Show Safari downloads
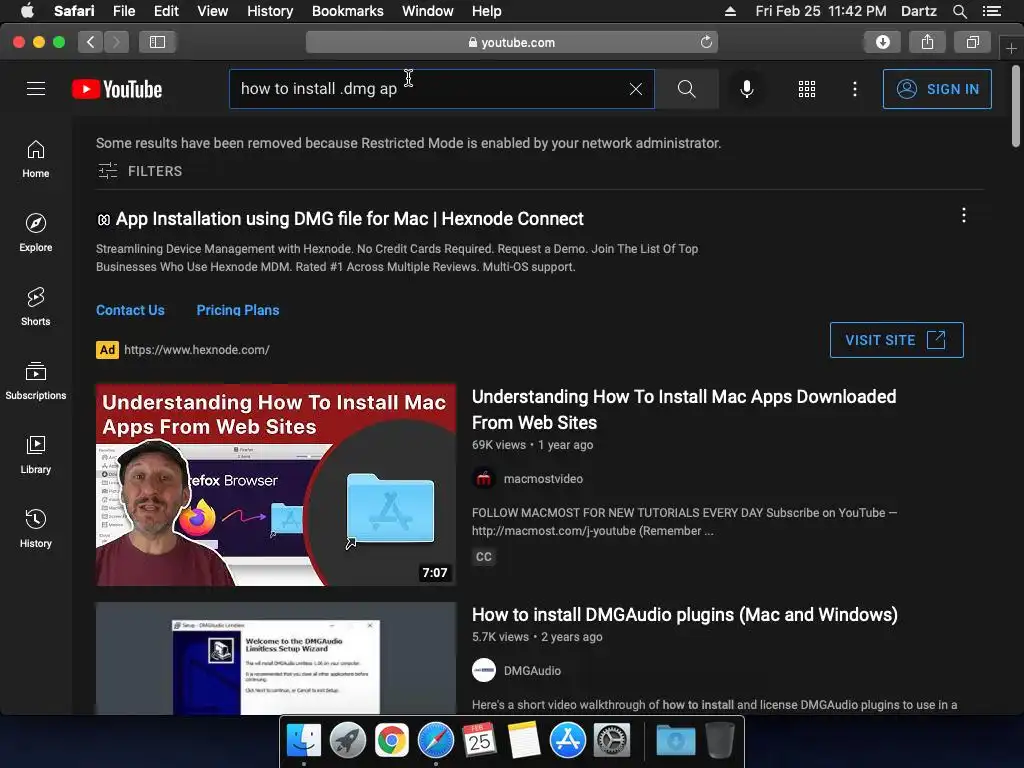 pos(882,42)
